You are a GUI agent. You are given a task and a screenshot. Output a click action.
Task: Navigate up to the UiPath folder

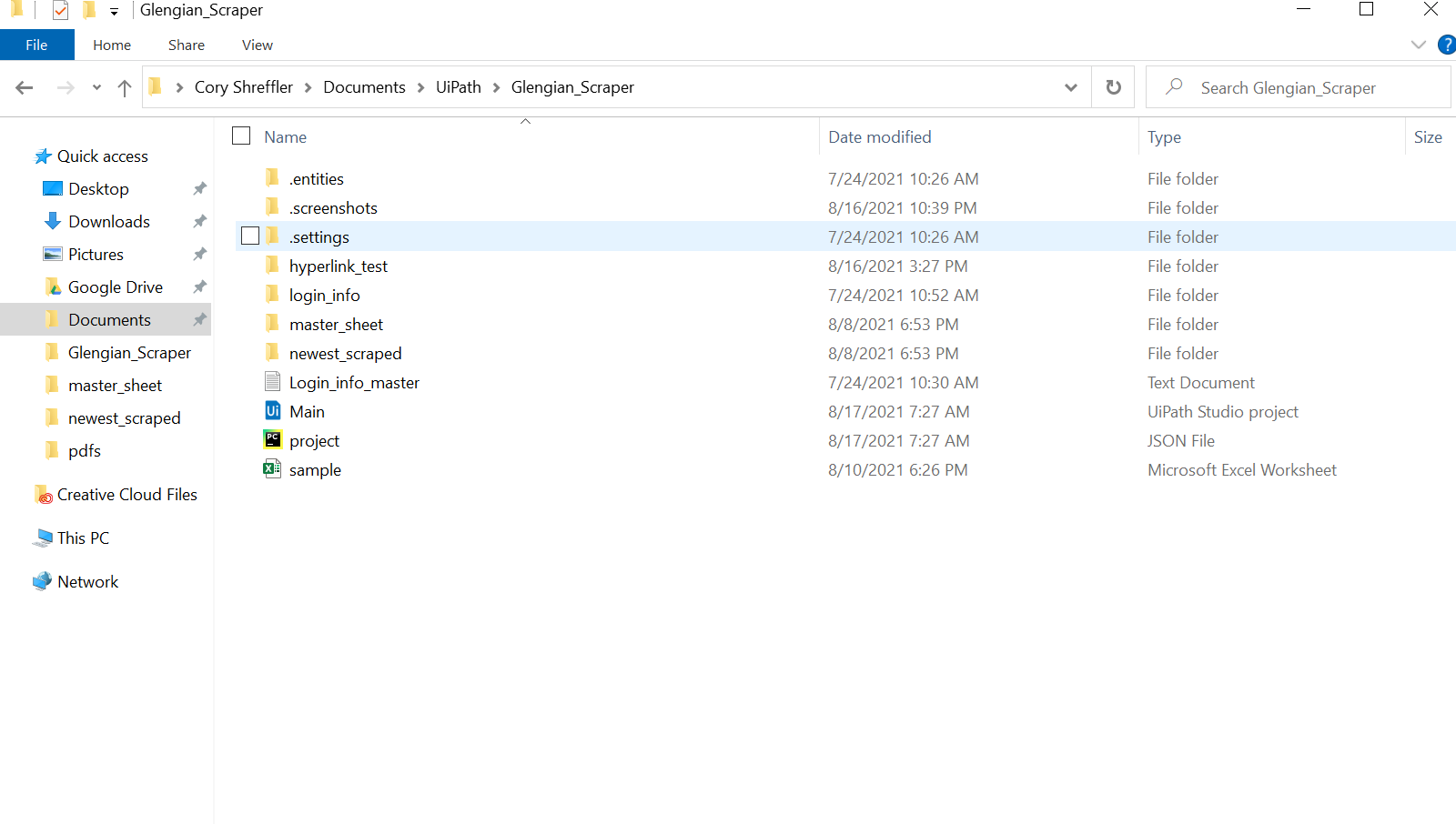[125, 87]
